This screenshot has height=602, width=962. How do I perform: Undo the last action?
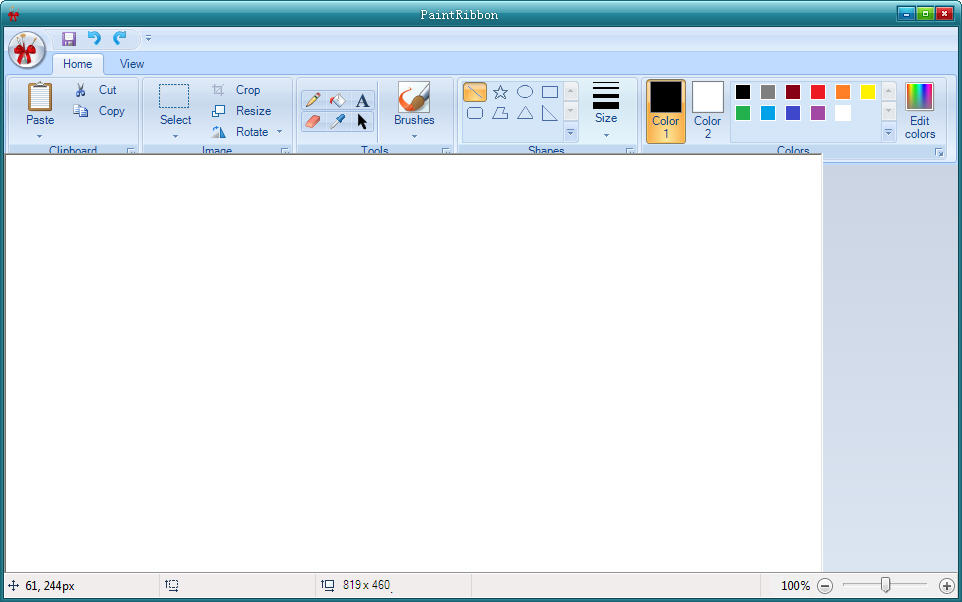tap(94, 39)
